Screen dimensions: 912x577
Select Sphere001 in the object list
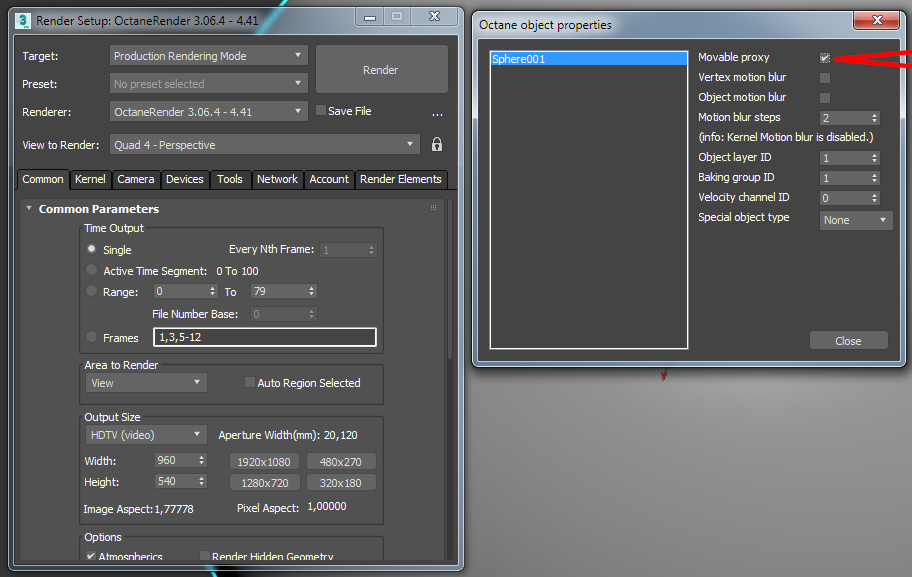(589, 59)
